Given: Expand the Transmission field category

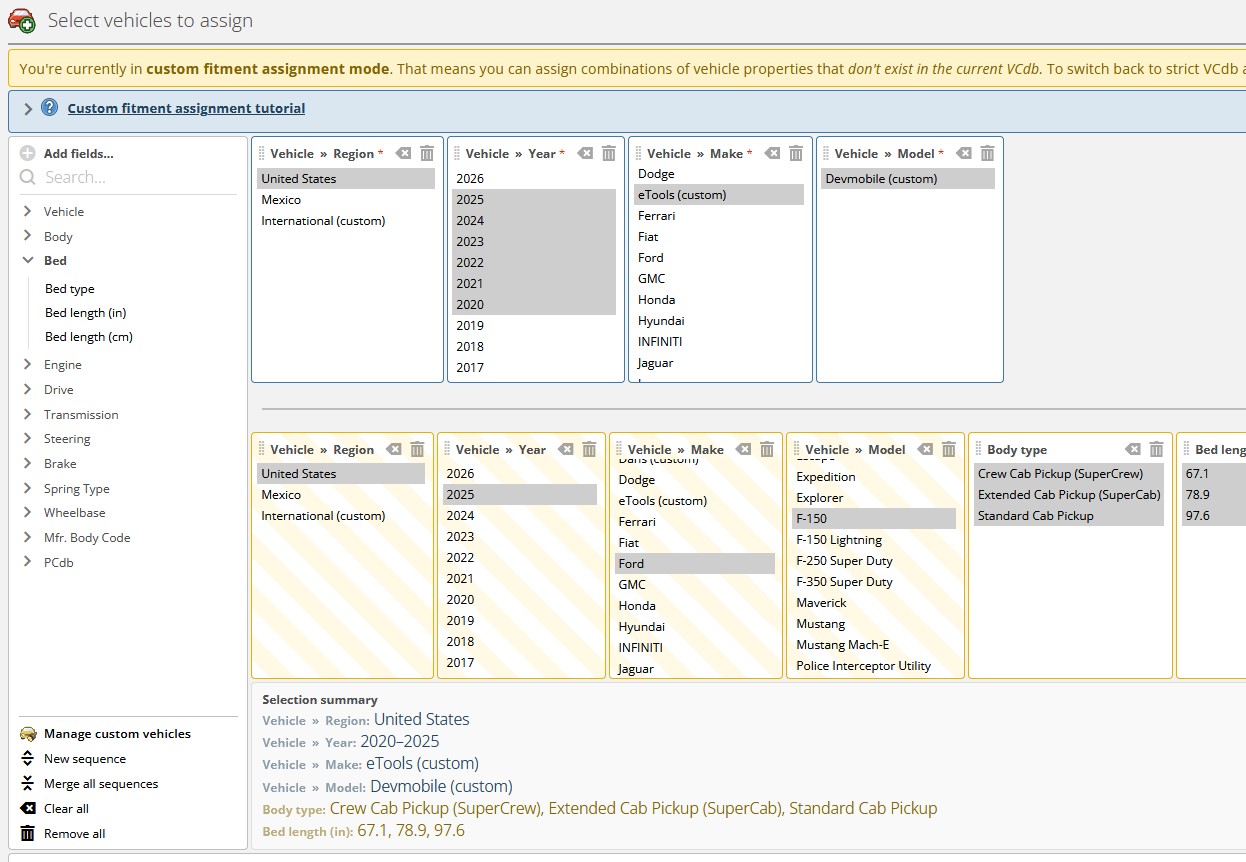Looking at the screenshot, I should pyautogui.click(x=28, y=414).
